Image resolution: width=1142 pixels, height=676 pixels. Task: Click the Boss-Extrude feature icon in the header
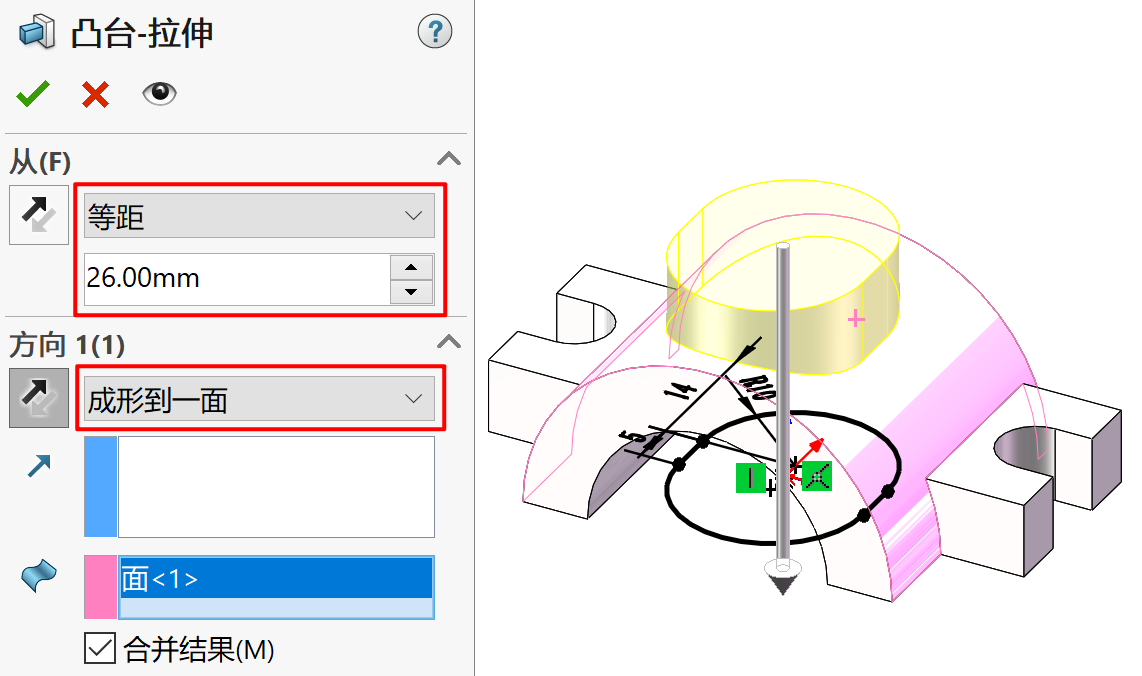[x=36, y=32]
